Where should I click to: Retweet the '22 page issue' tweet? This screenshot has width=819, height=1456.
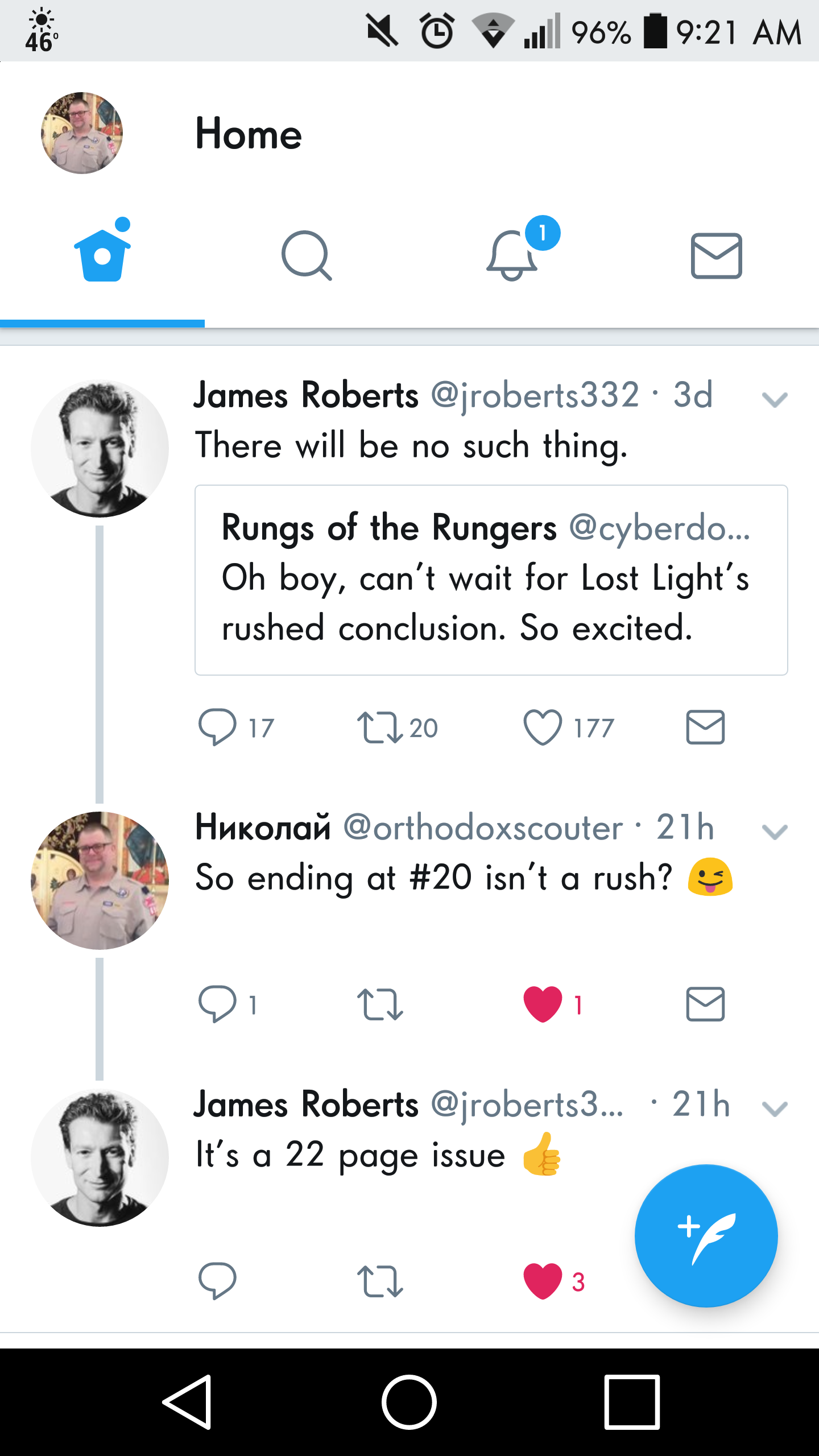click(x=380, y=1281)
